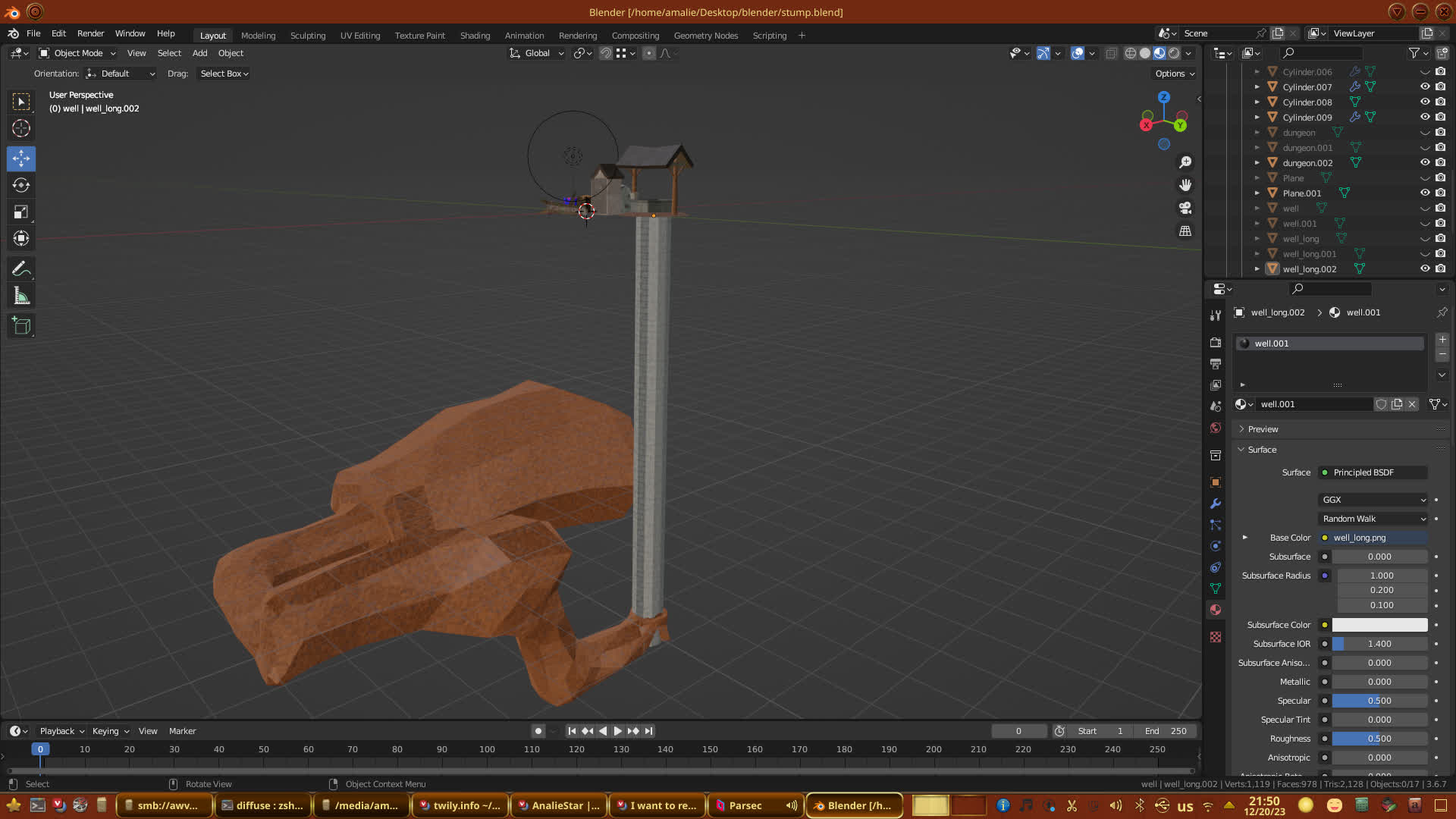The image size is (1456, 819).
Task: Choose the Add Cube tool
Action: 21,326
